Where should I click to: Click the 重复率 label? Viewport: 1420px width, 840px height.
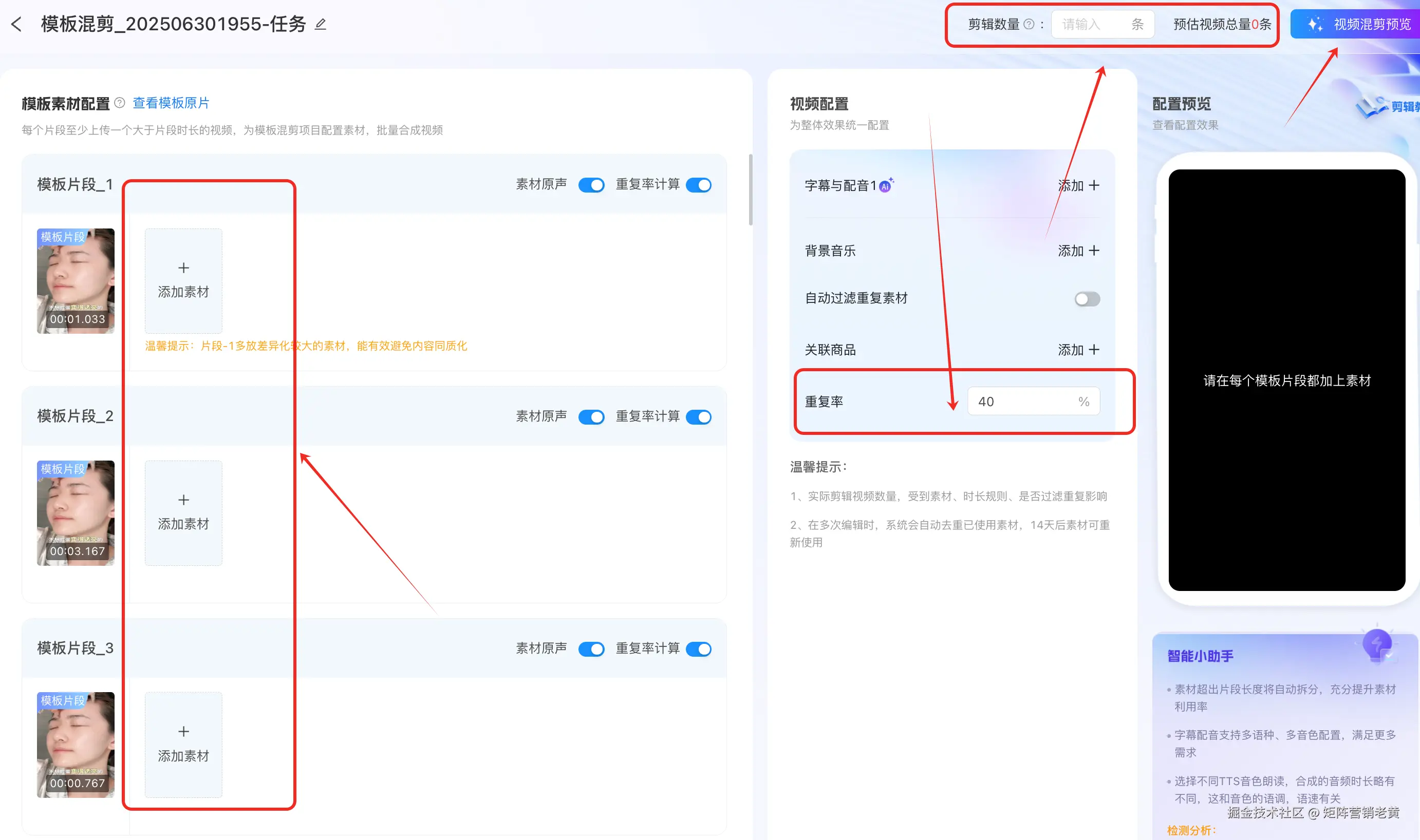(824, 402)
